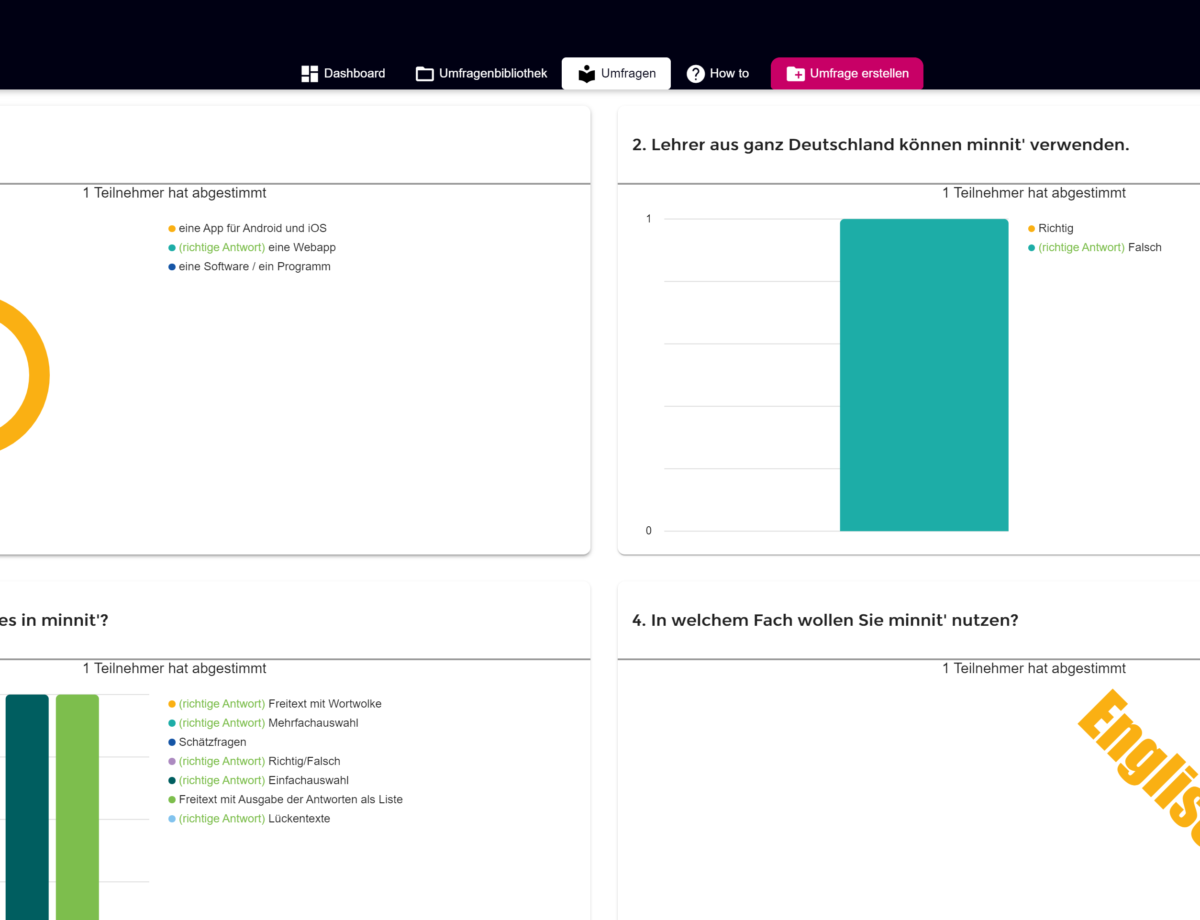Click the orange Richtig legend dot
This screenshot has width=1200, height=920.
[1032, 229]
